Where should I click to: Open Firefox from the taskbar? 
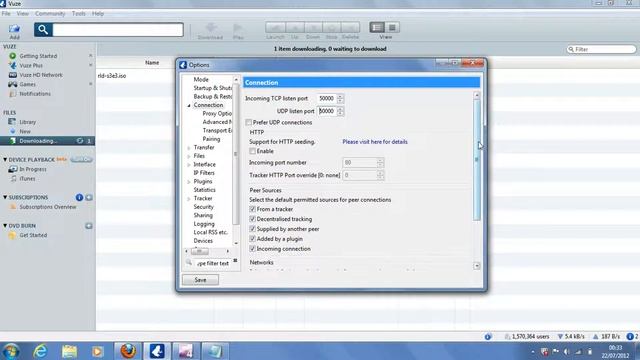tap(128, 351)
